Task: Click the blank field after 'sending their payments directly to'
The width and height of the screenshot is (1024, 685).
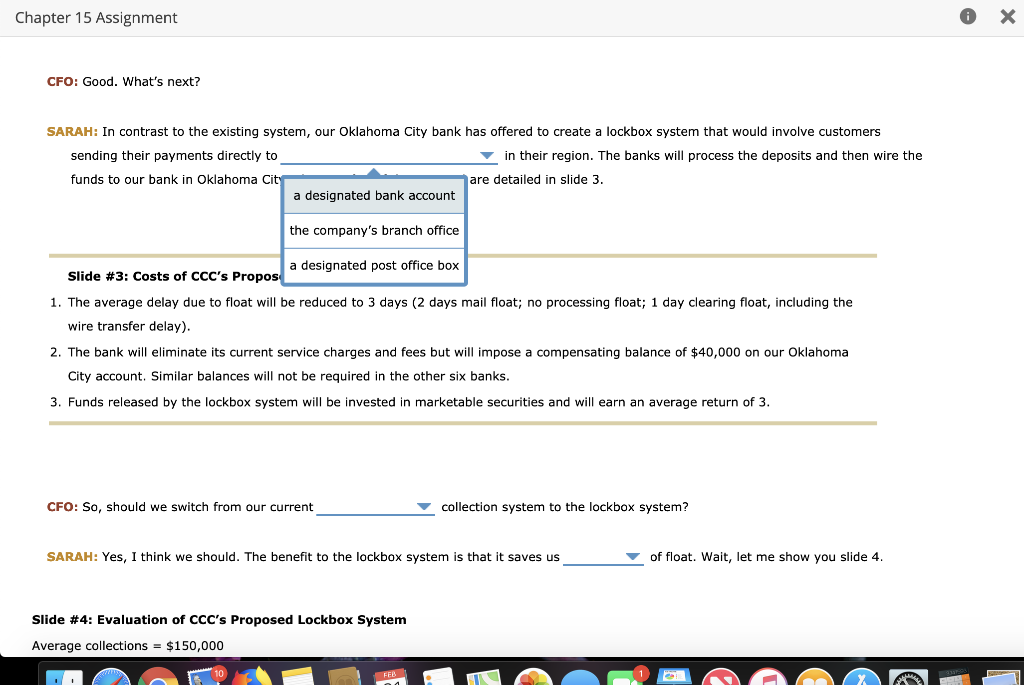Action: (380, 155)
